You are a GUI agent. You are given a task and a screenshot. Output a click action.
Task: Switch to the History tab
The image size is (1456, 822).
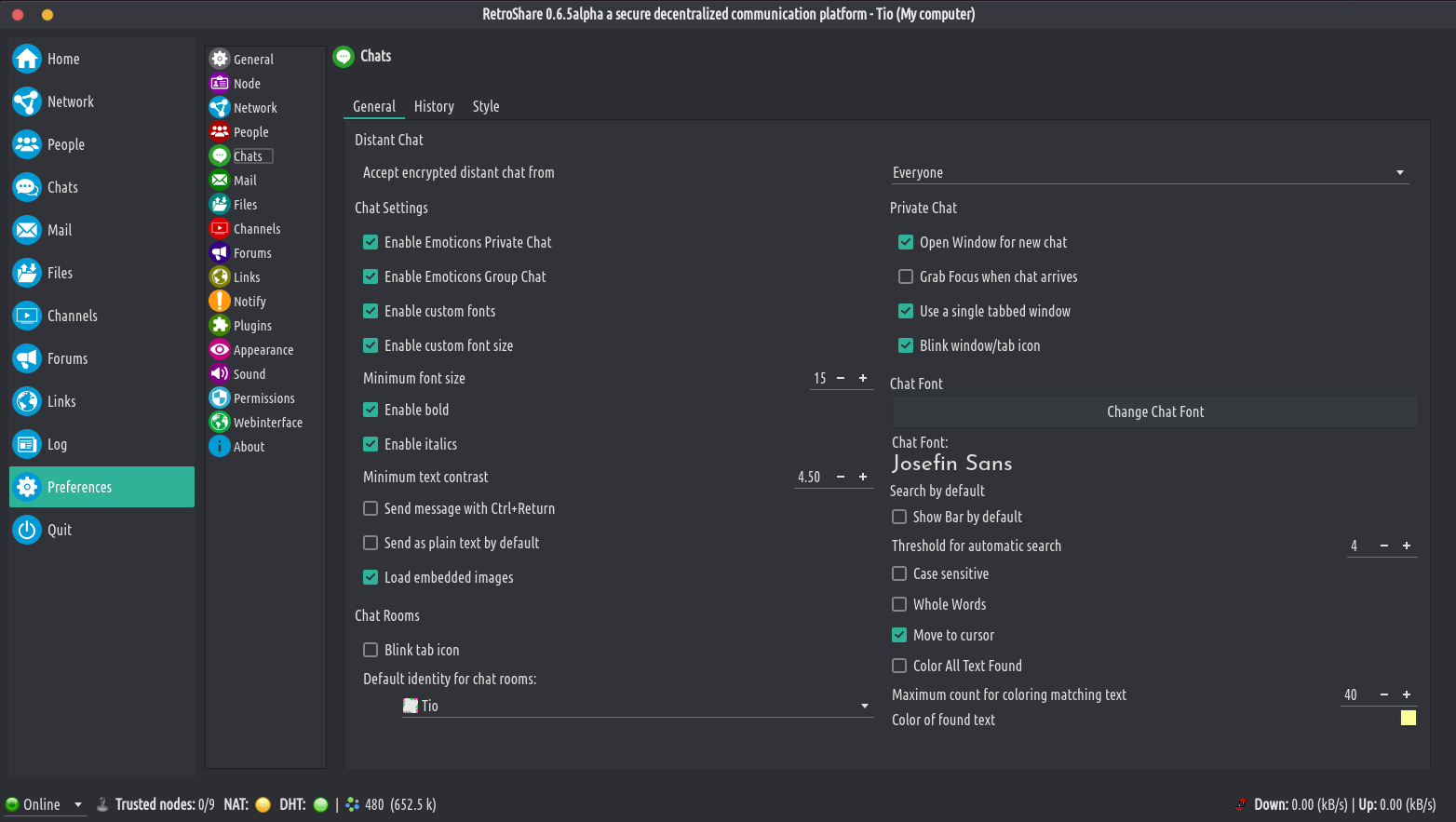pyautogui.click(x=434, y=106)
